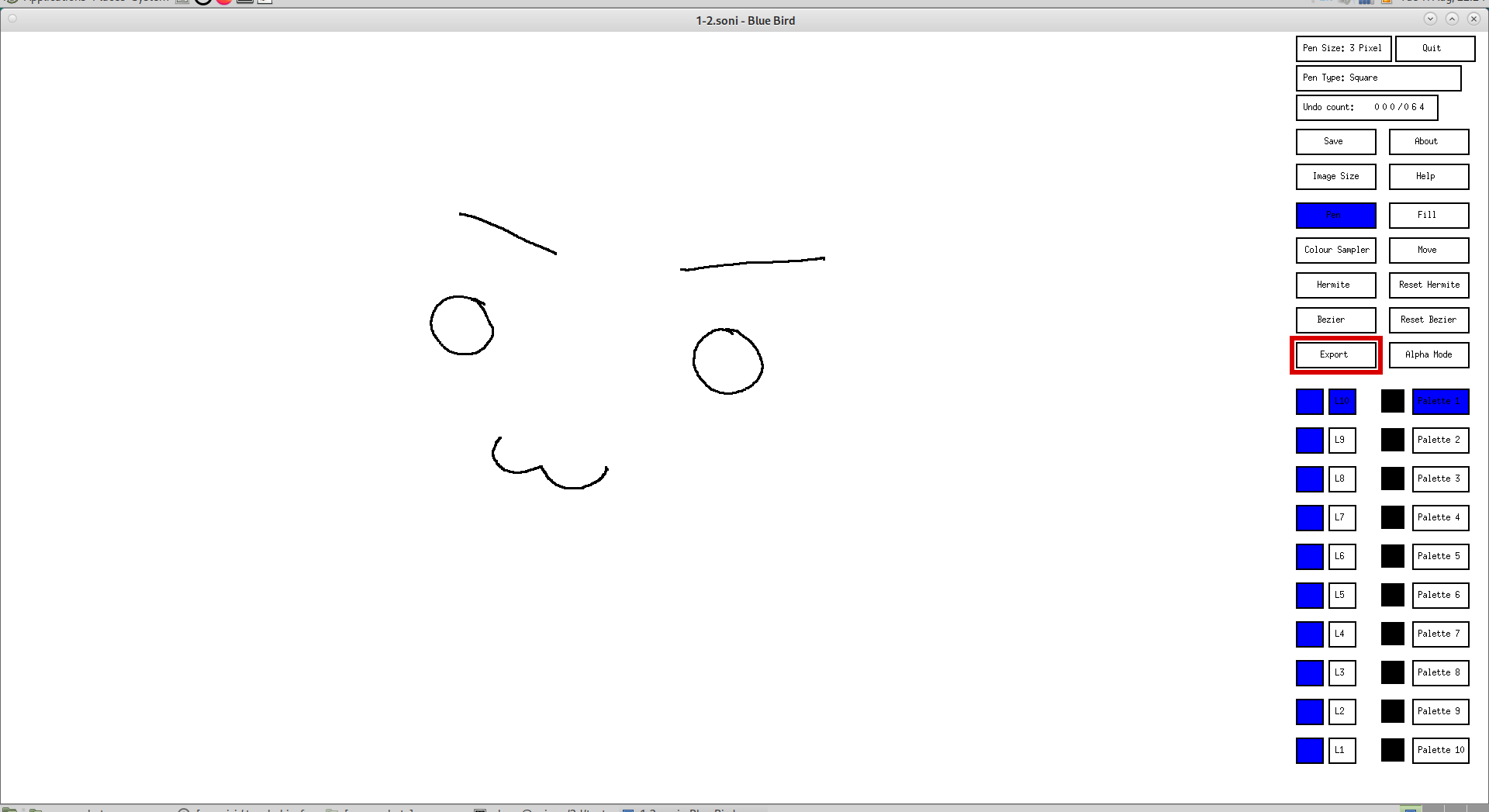Click black colour swatch beside Palette 7
This screenshot has width=1489, height=812.
coord(1393,634)
